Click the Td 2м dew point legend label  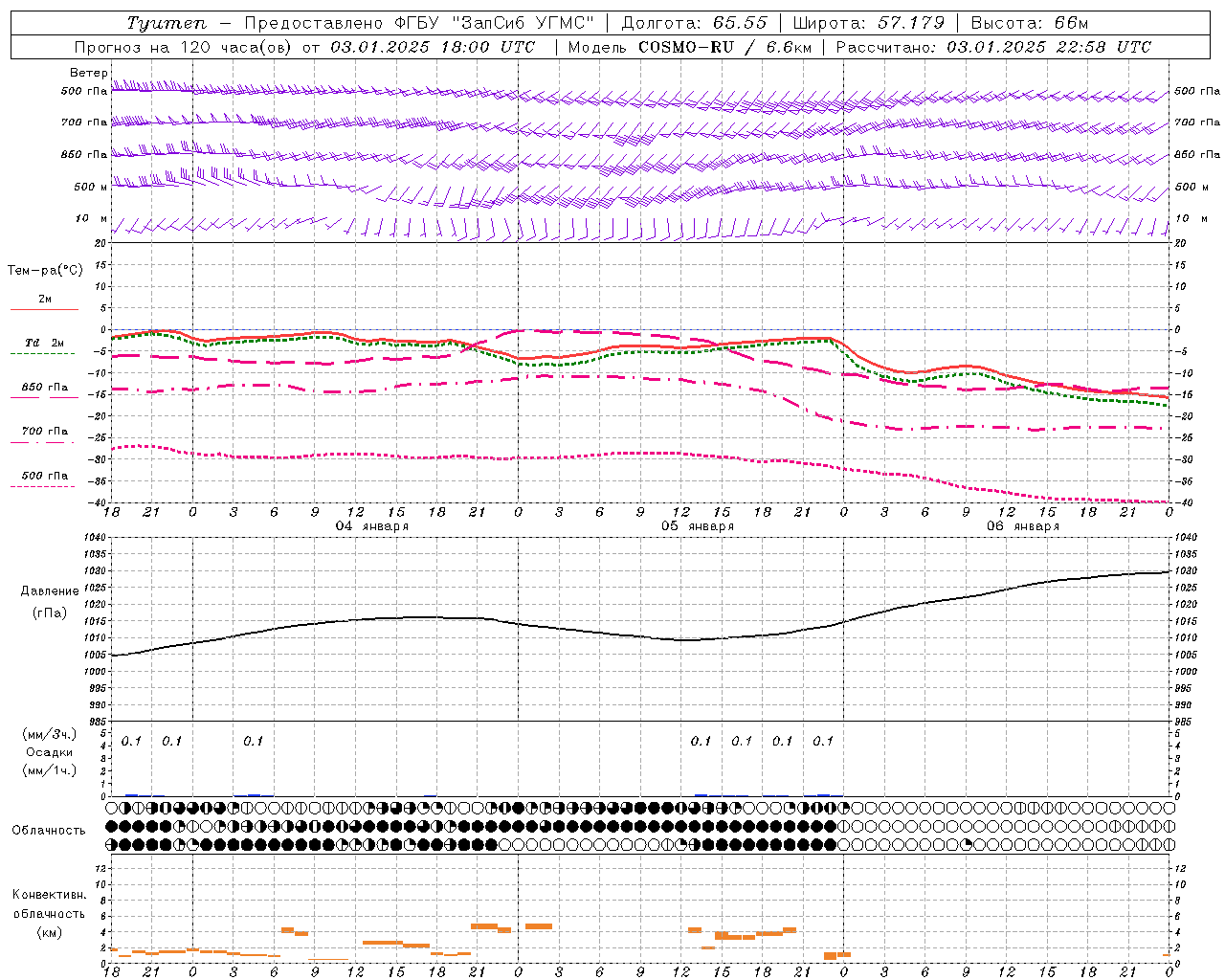[44, 343]
